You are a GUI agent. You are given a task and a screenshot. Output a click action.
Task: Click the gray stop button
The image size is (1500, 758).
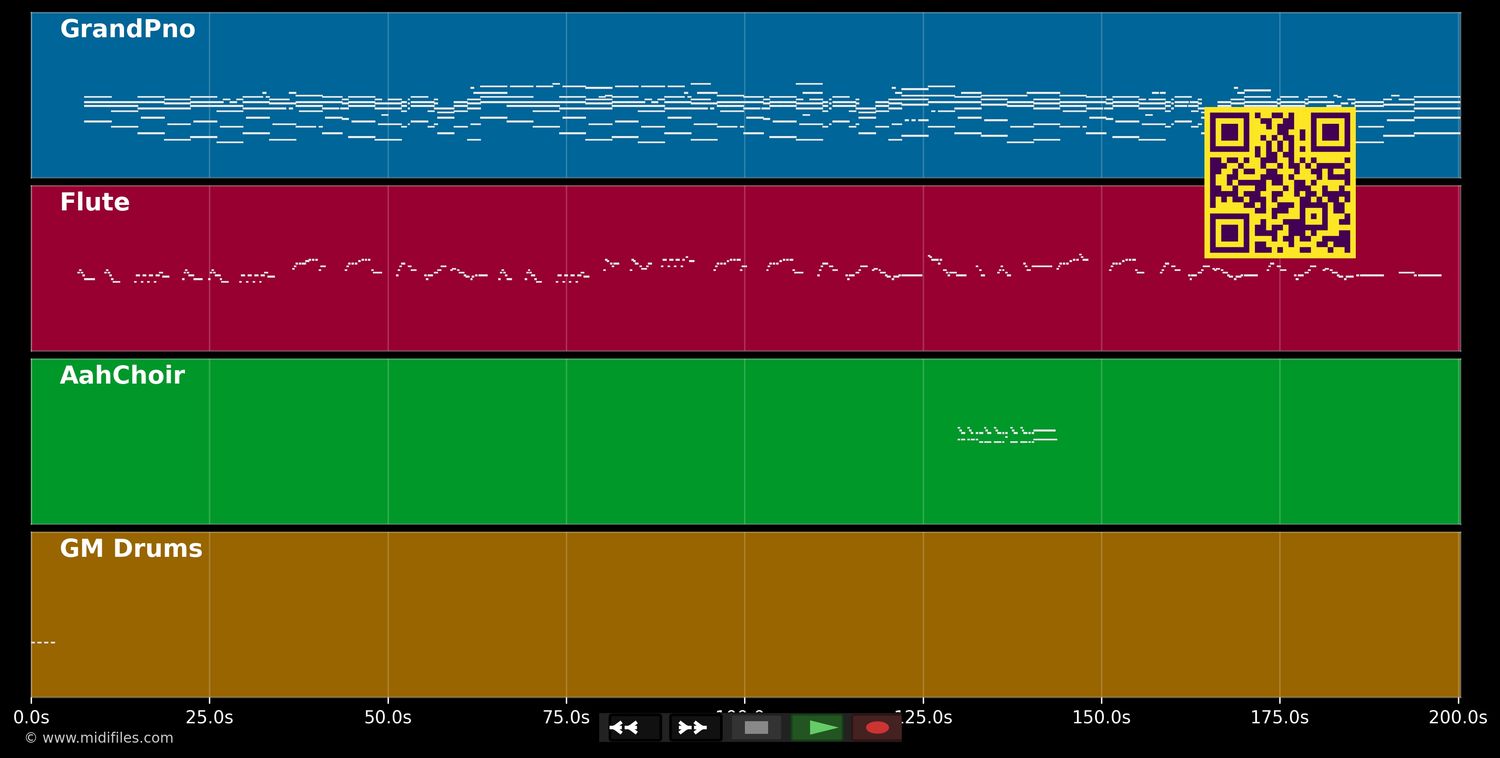(756, 727)
